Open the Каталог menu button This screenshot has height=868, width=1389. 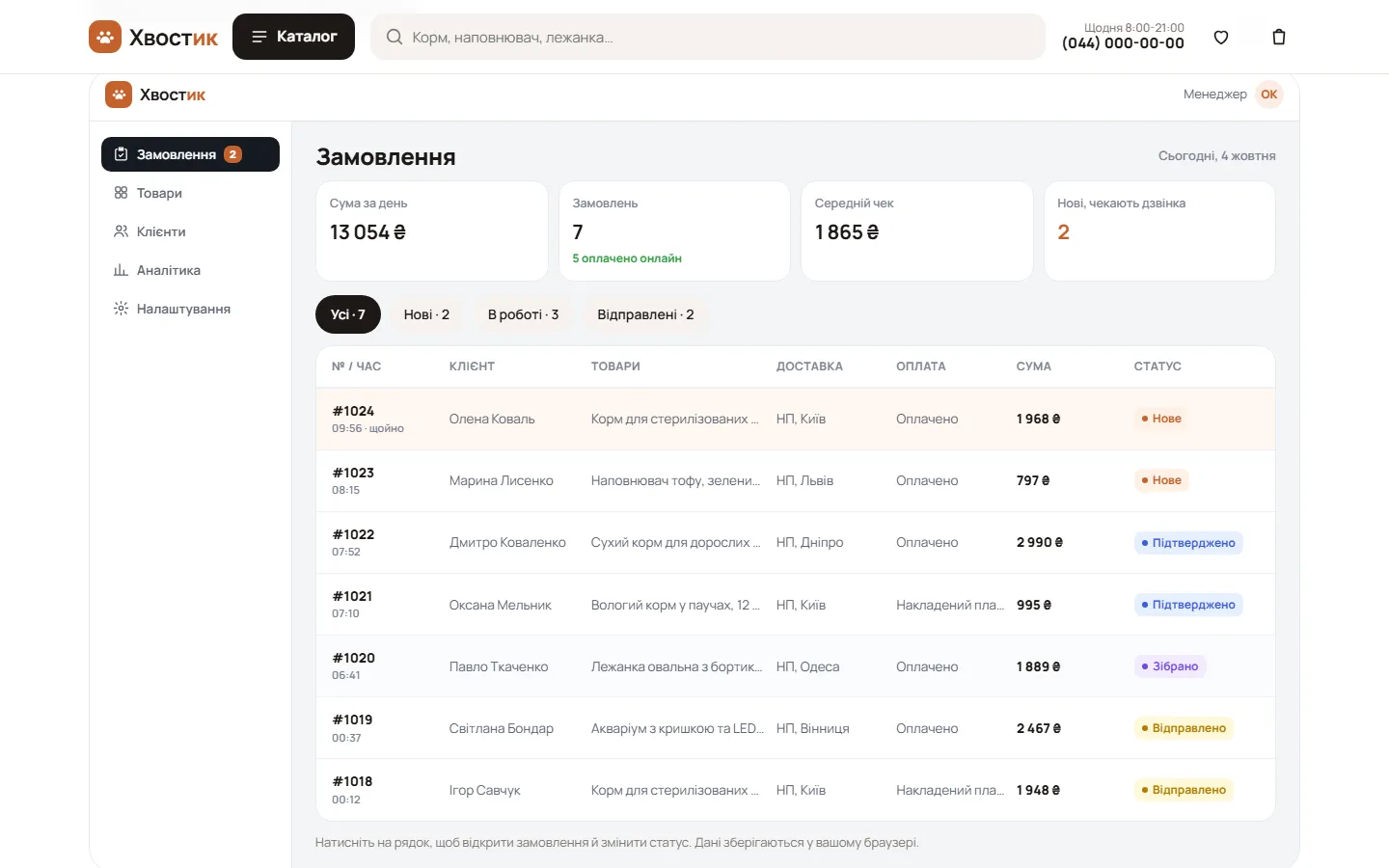click(293, 37)
